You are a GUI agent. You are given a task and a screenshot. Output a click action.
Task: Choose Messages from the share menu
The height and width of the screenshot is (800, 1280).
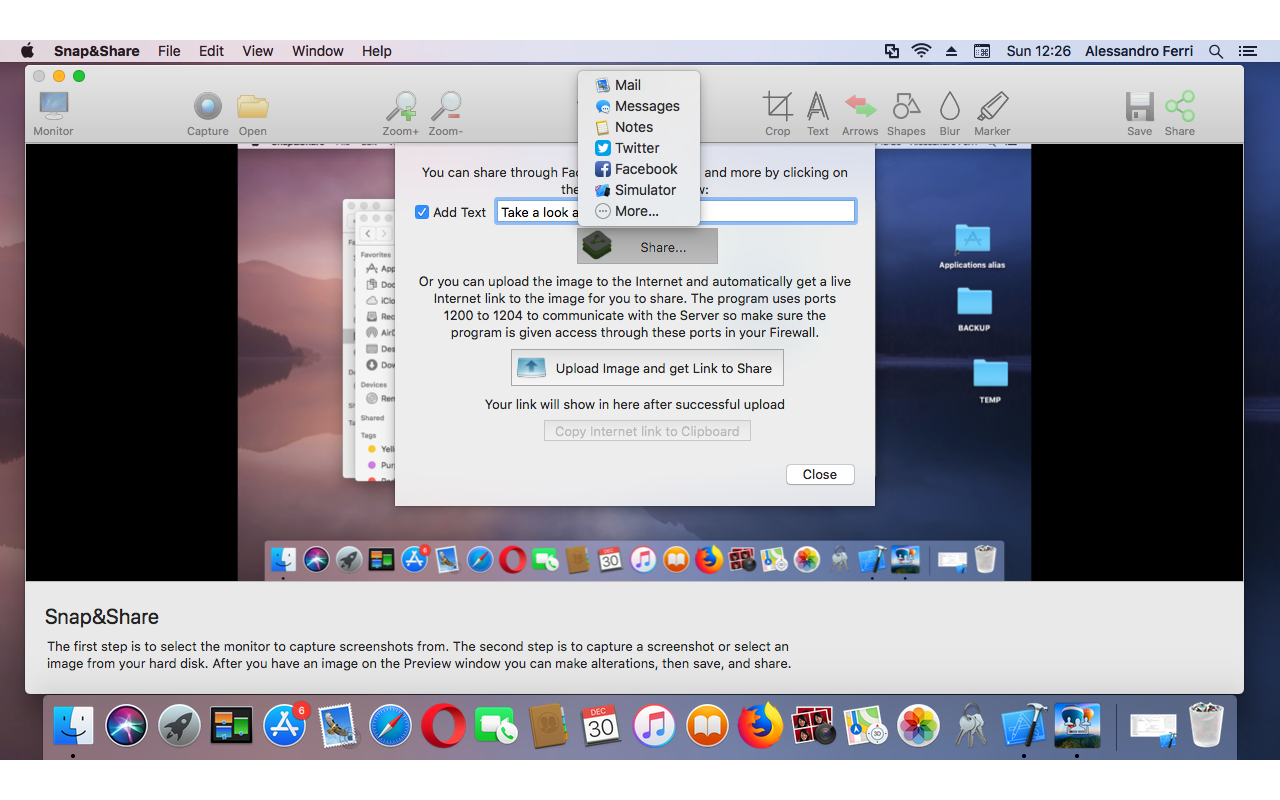[x=638, y=106]
